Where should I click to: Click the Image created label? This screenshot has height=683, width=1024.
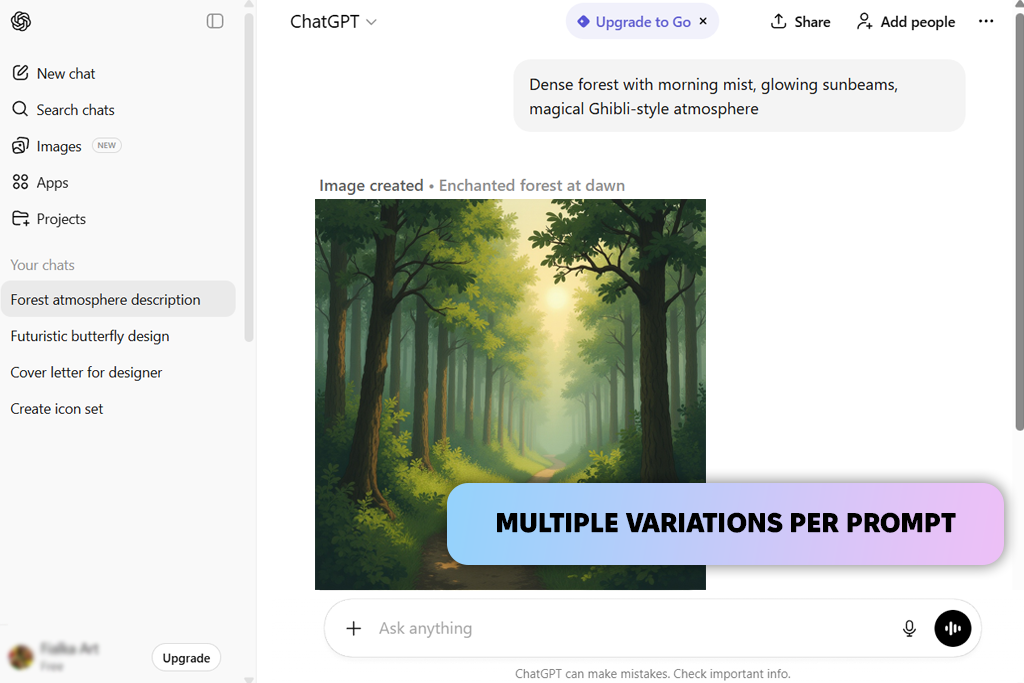pyautogui.click(x=371, y=185)
